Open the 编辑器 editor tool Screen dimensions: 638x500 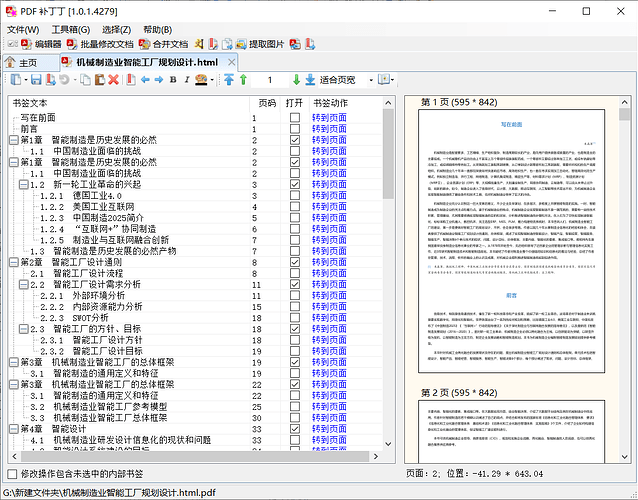pyautogui.click(x=41, y=44)
